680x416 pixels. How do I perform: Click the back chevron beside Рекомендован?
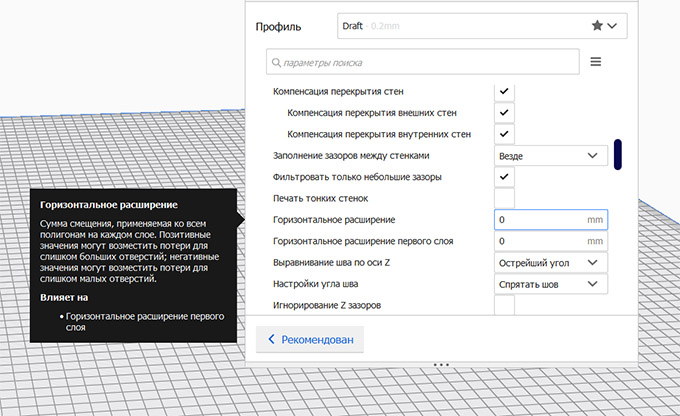pyautogui.click(x=271, y=339)
